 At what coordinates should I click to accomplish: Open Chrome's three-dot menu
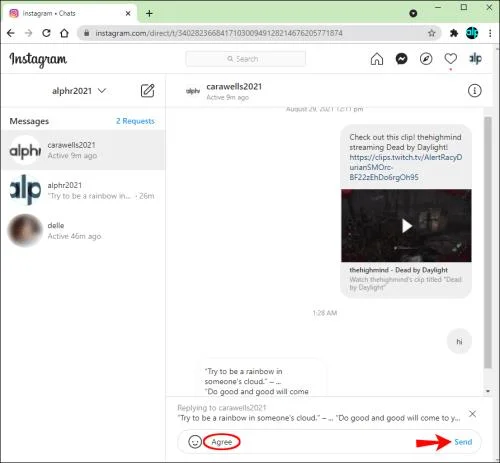pyautogui.click(x=490, y=33)
